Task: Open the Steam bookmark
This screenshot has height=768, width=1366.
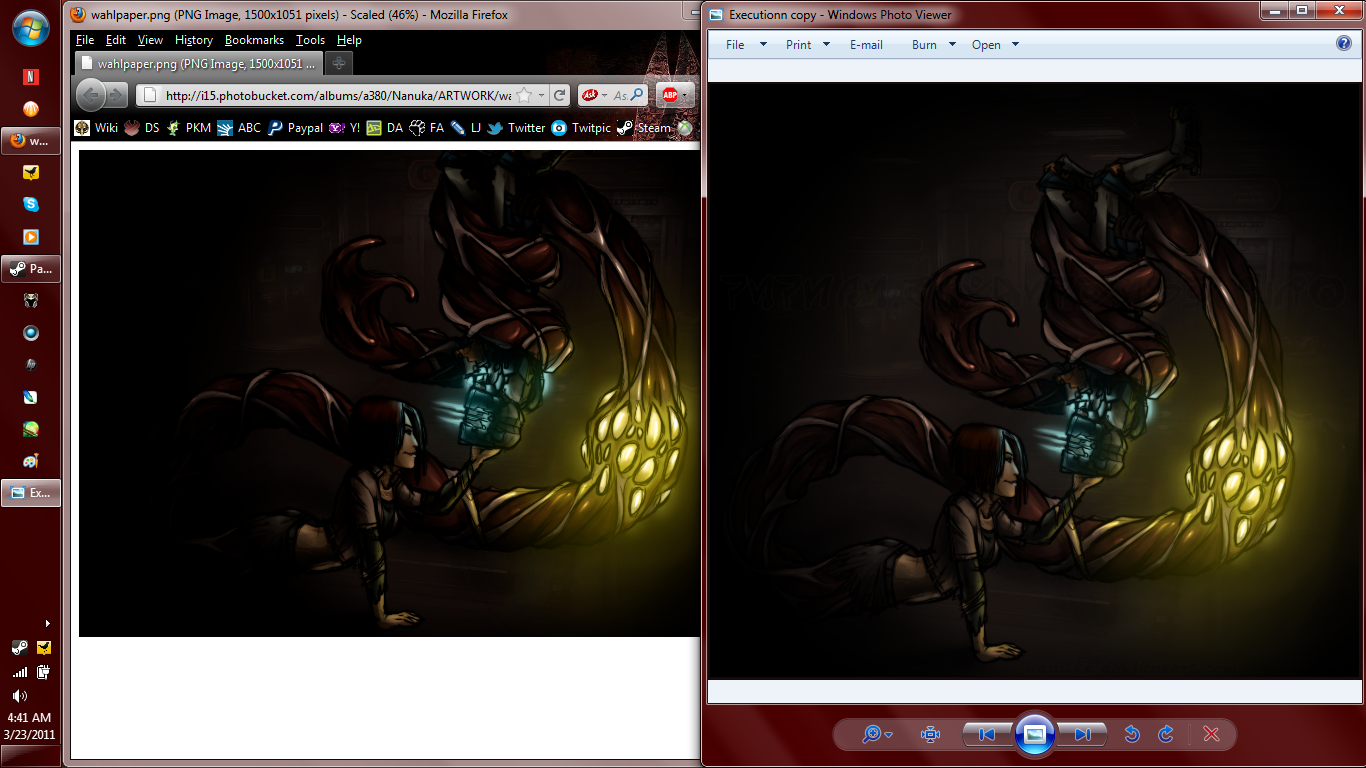Action: 644,128
